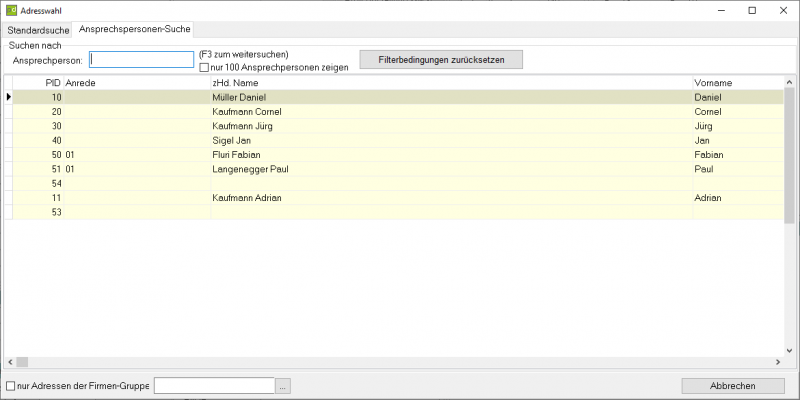This screenshot has width=800, height=400.
Task: Click the vertical scrollbar thumb
Action: pyautogui.click(x=790, y=156)
